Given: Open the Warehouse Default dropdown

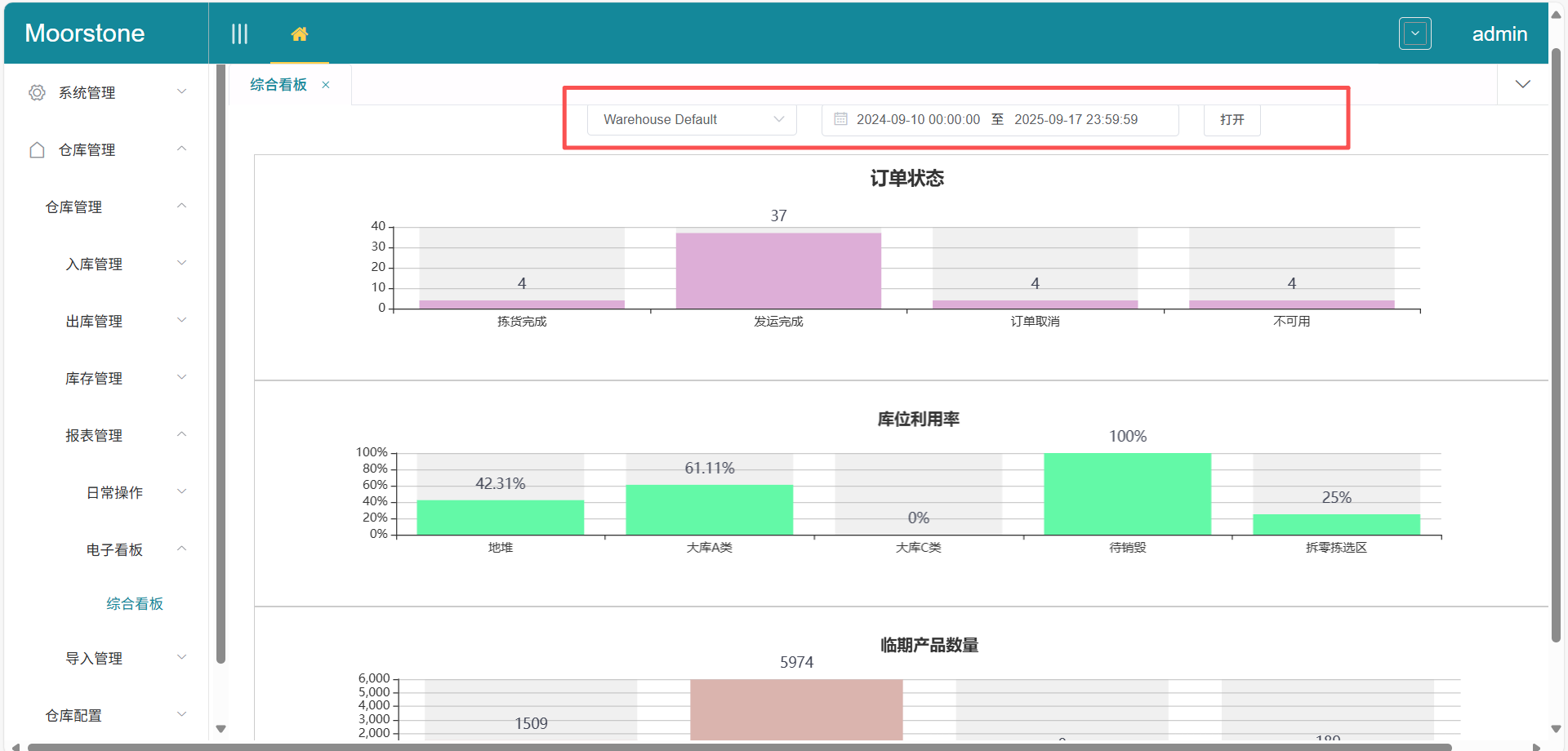Looking at the screenshot, I should (692, 119).
